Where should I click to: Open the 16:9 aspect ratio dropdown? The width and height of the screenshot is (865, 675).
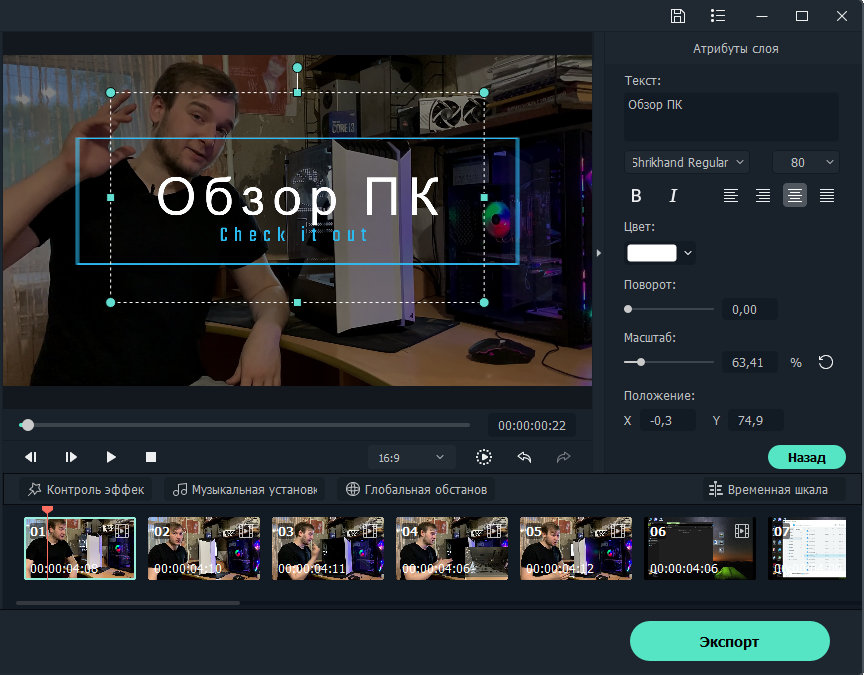coord(411,457)
